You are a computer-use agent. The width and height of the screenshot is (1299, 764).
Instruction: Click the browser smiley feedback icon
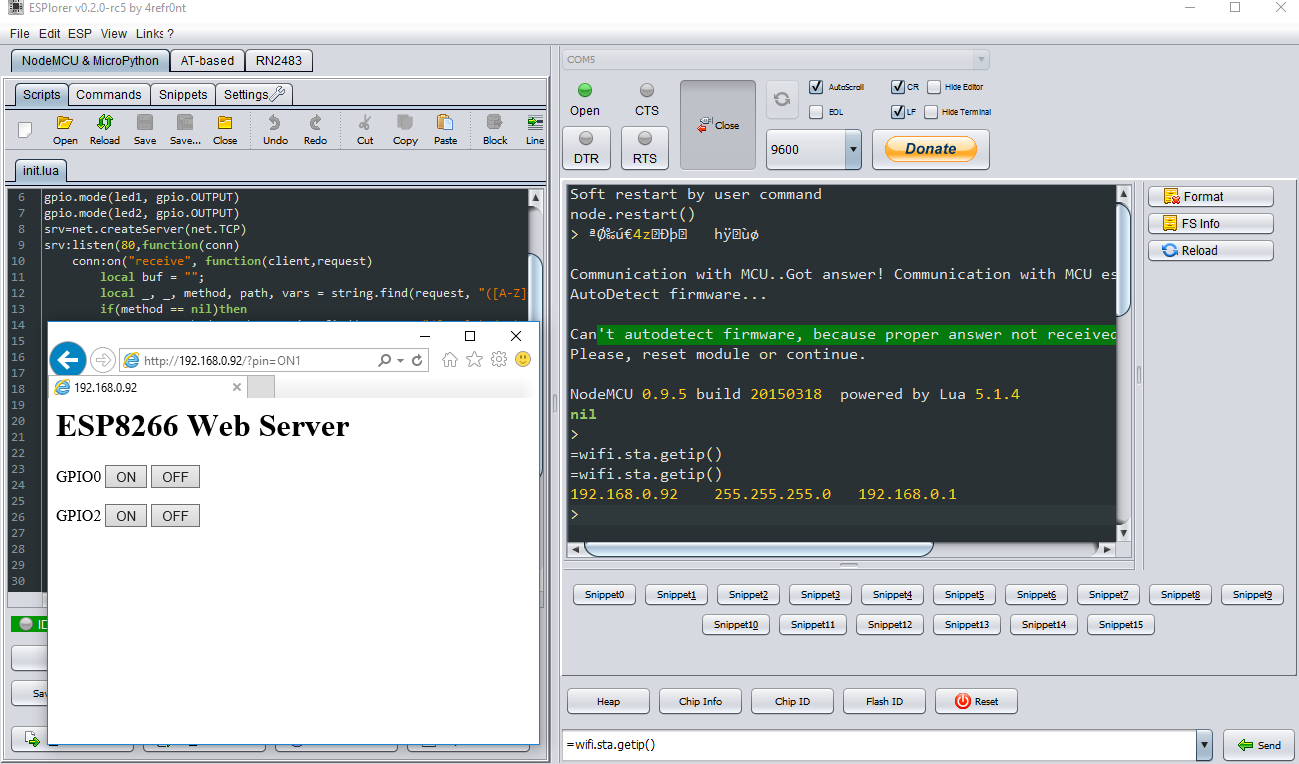(x=522, y=359)
